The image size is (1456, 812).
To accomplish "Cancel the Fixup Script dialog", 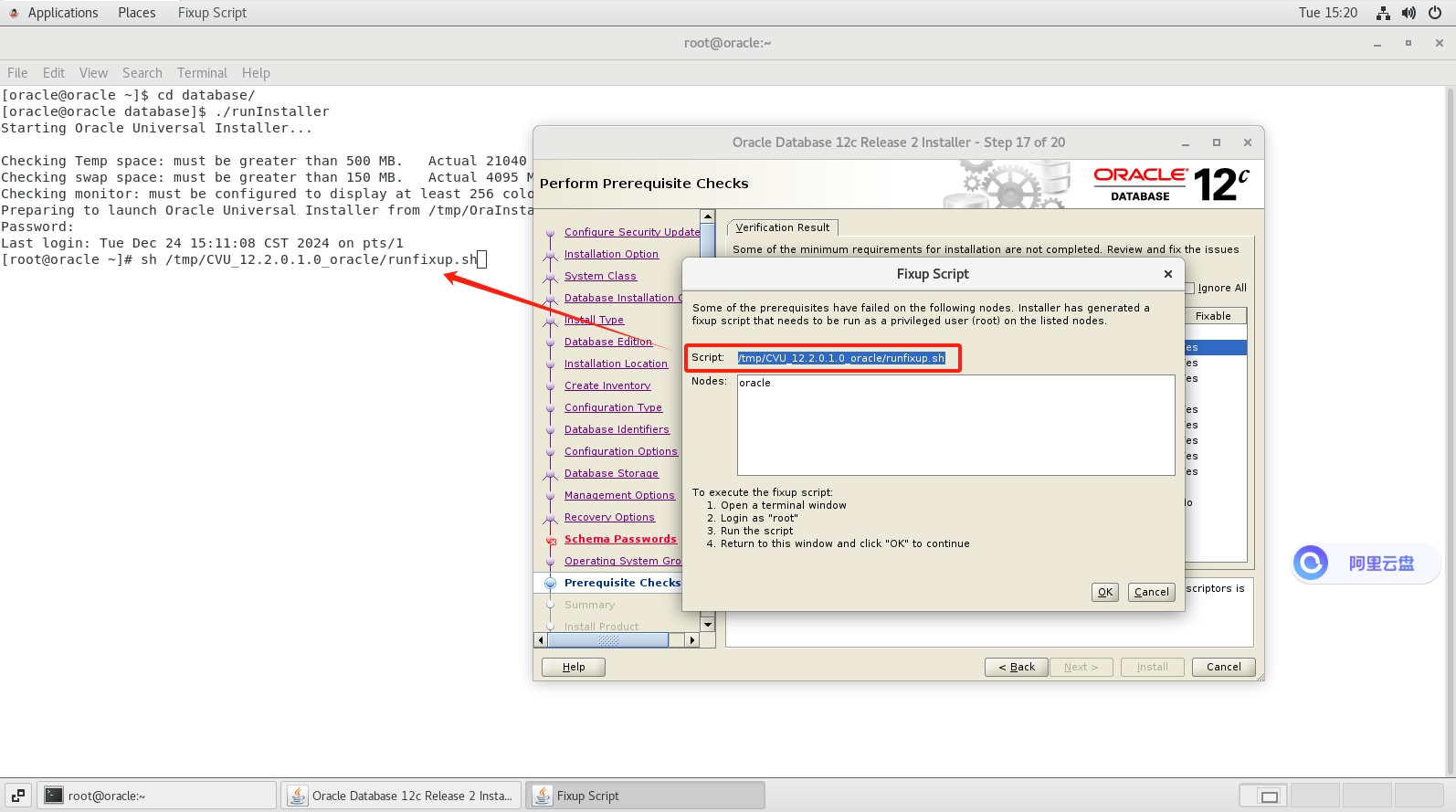I will coord(1152,592).
